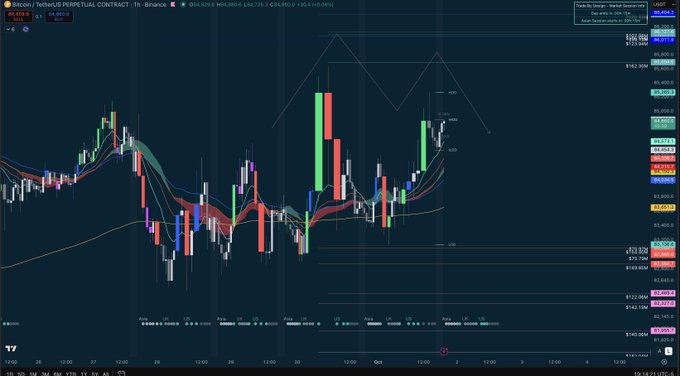
Task: Click the red SELL price button
Action: point(18,16)
